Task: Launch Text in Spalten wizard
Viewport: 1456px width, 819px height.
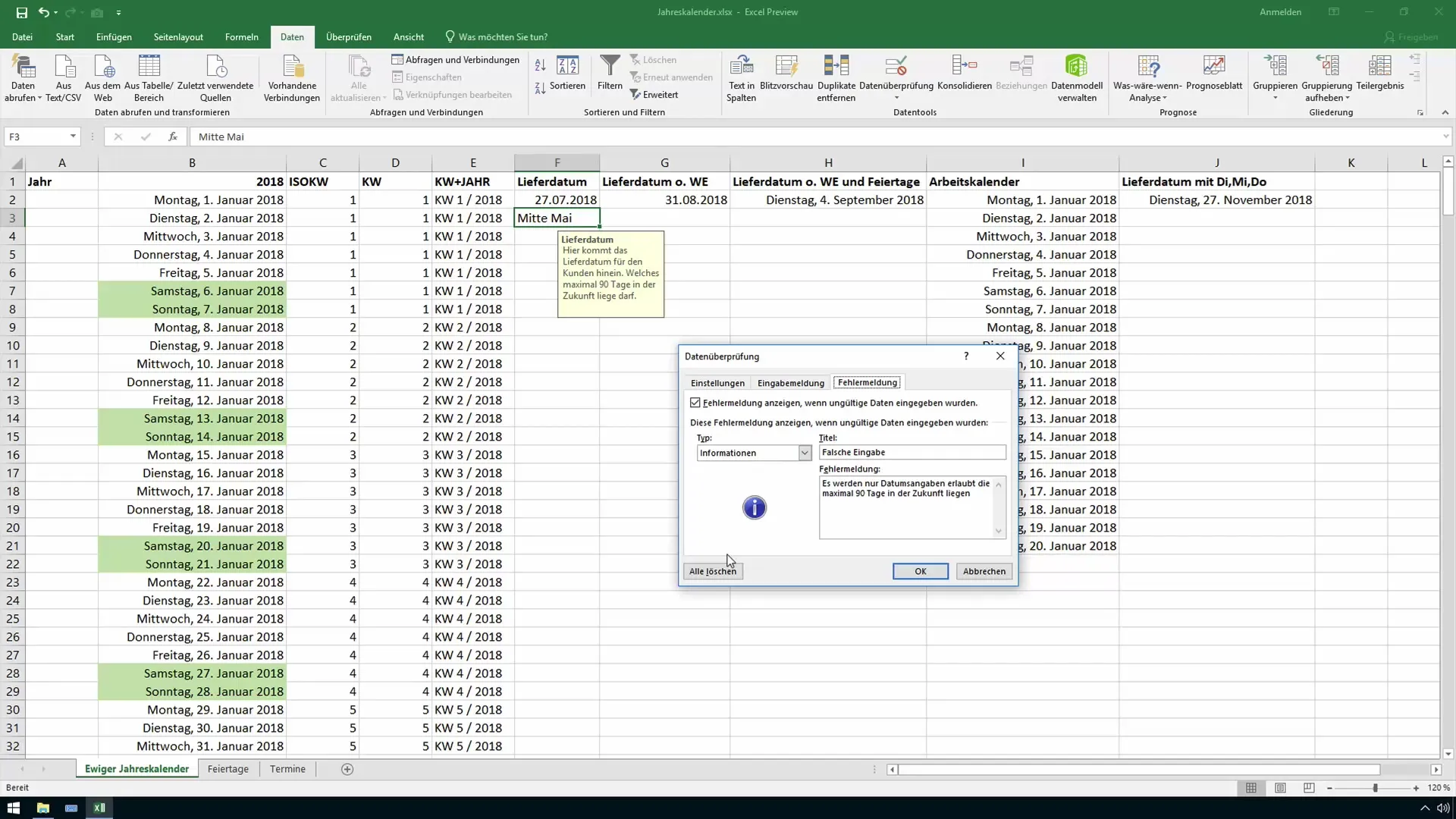Action: click(x=741, y=78)
